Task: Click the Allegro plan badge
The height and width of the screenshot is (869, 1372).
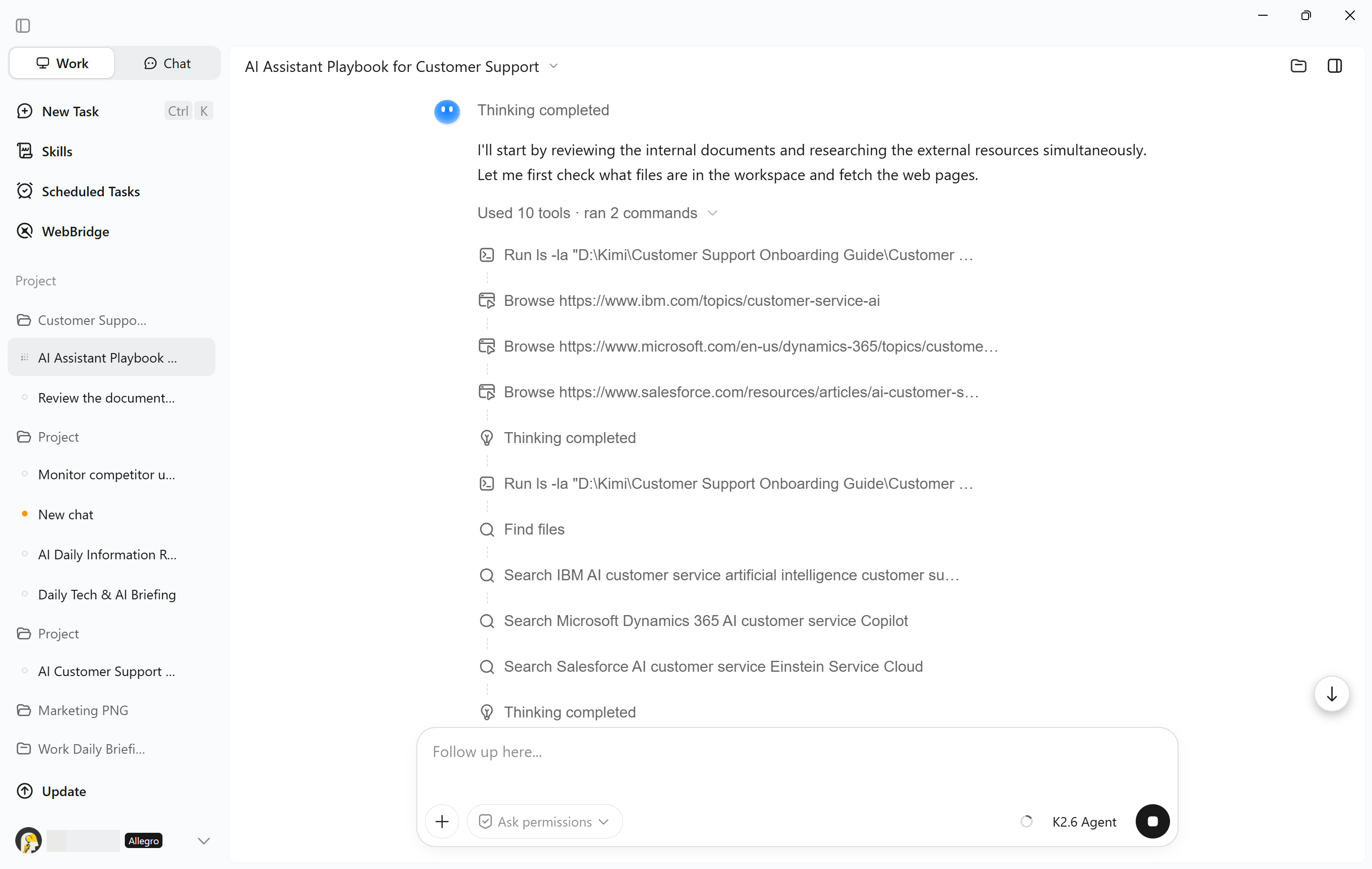Action: [143, 840]
